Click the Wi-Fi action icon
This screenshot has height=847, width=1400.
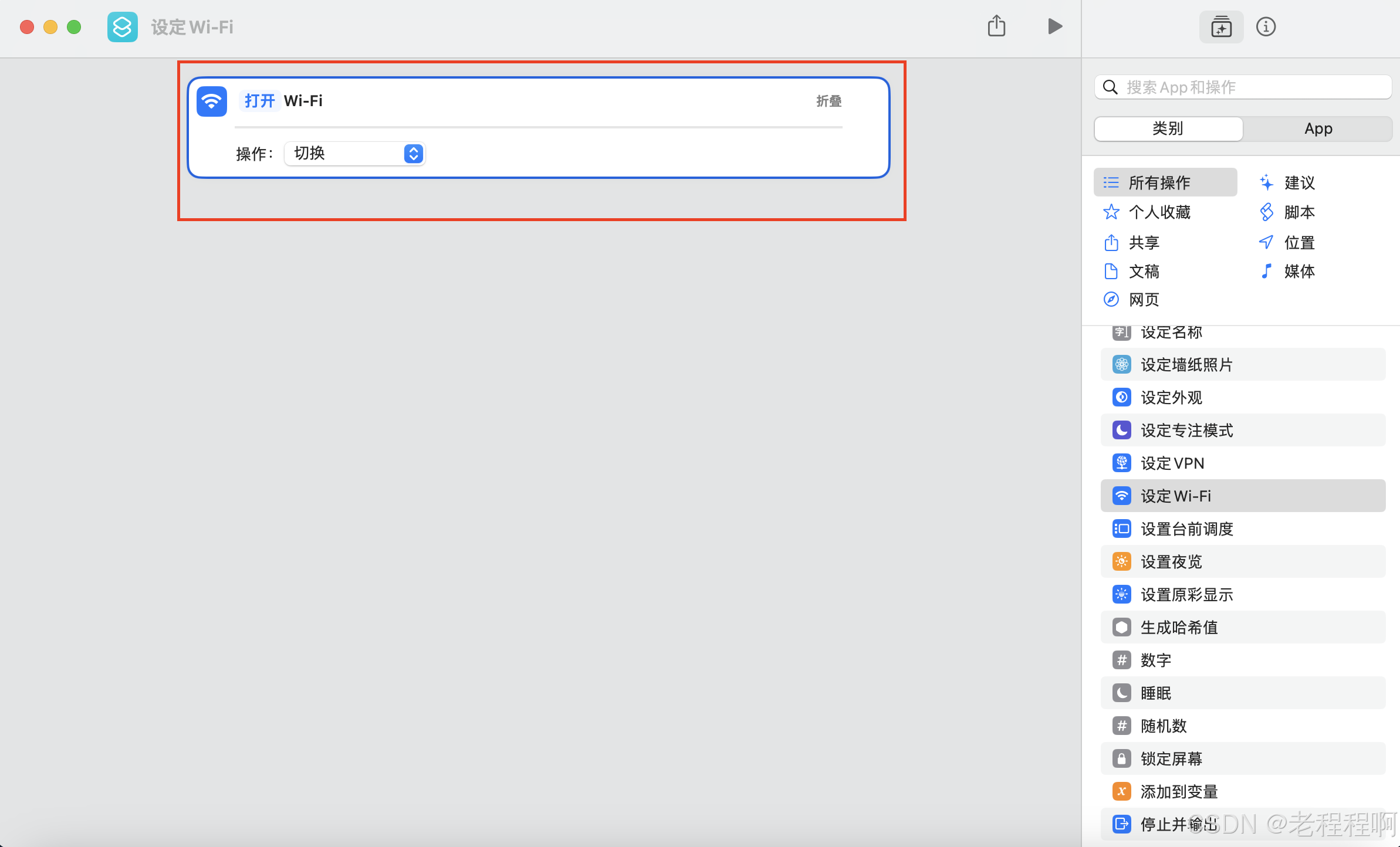pos(212,101)
